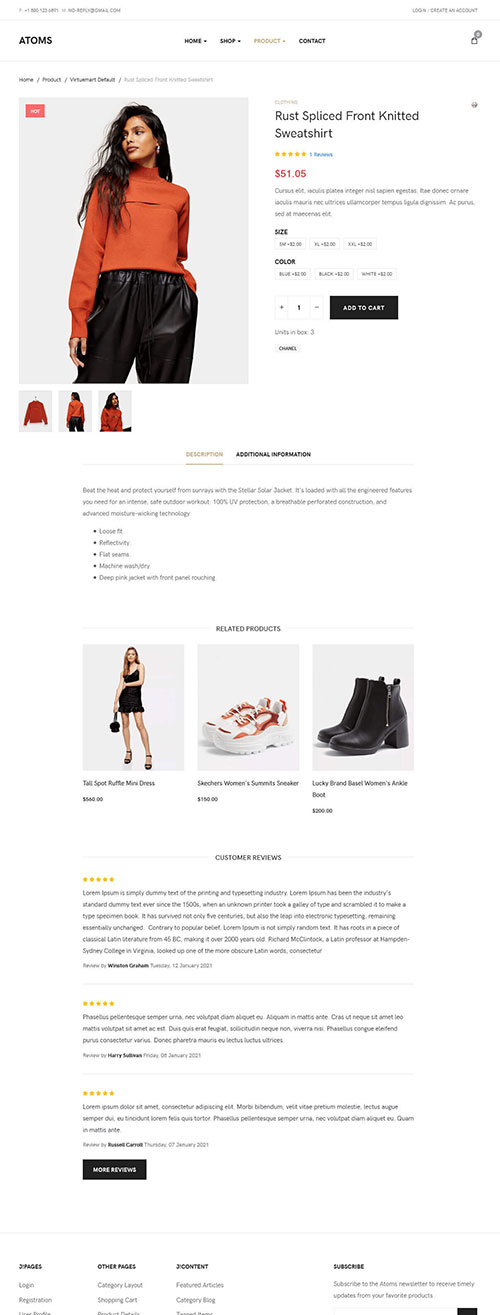500x1315 pixels.
Task: Click the MORE REVIEWS button
Action: 115,1169
